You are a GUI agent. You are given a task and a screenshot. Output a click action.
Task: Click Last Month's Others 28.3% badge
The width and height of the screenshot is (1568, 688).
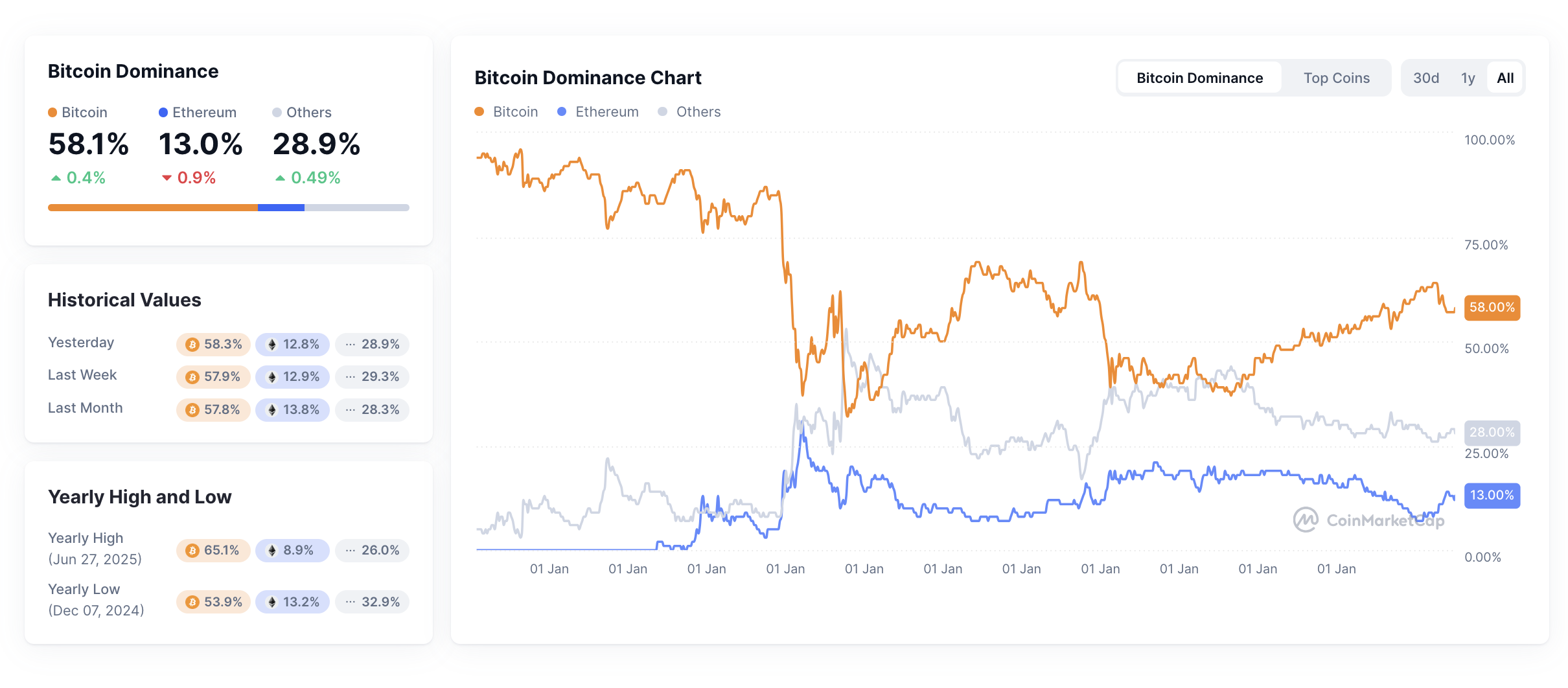(372, 409)
